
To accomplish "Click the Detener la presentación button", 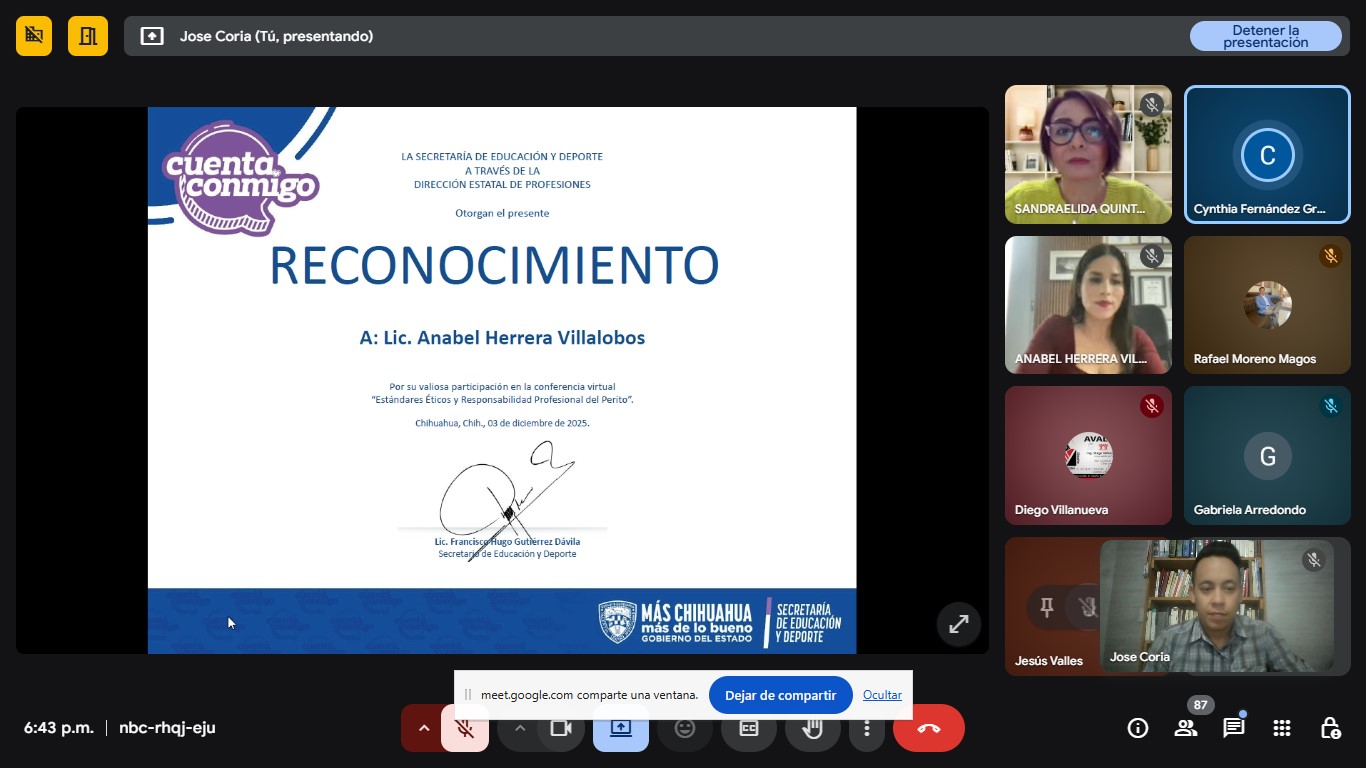I will click(x=1265, y=36).
